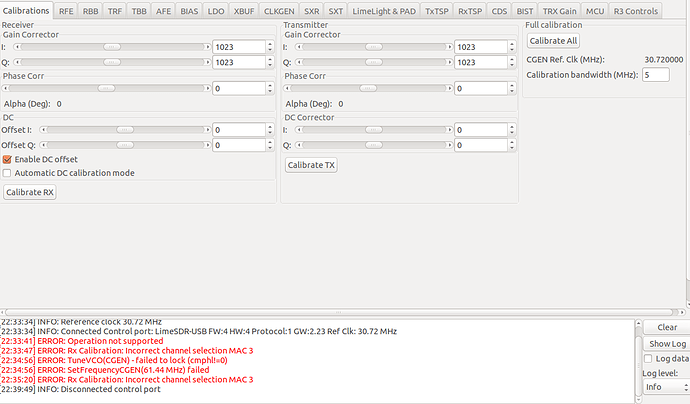Open the Log level Info dropdown
This screenshot has width=690, height=404.
(666, 387)
